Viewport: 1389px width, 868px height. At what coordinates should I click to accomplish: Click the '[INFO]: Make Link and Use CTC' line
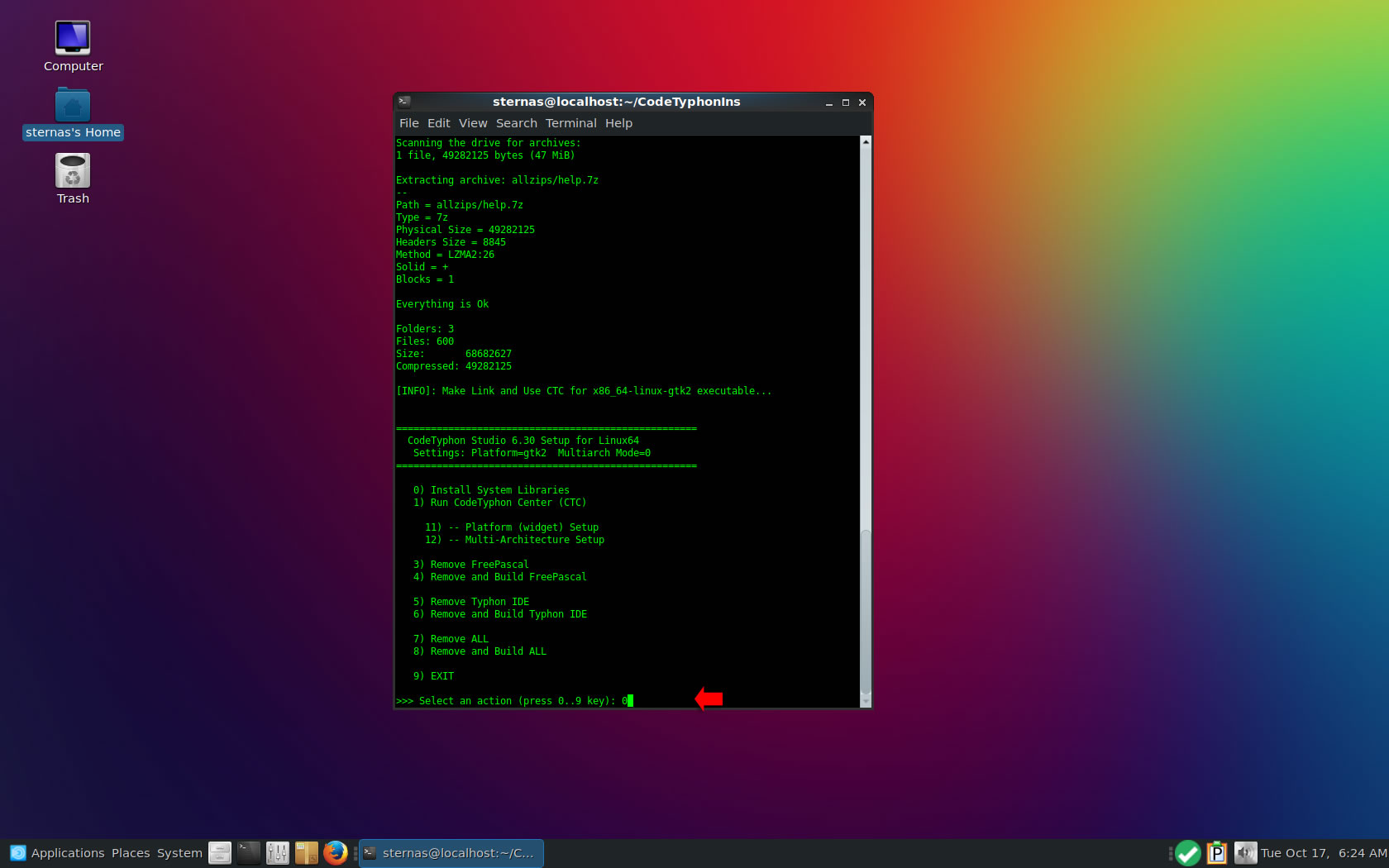584,391
